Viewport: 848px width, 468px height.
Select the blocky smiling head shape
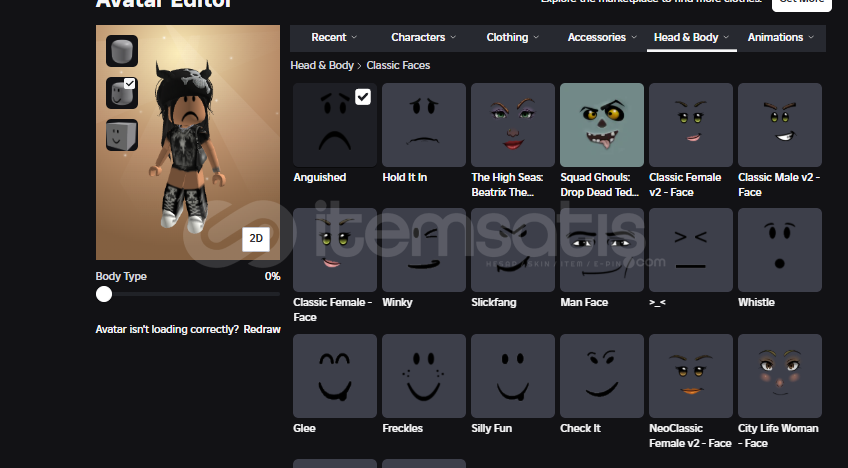[122, 135]
